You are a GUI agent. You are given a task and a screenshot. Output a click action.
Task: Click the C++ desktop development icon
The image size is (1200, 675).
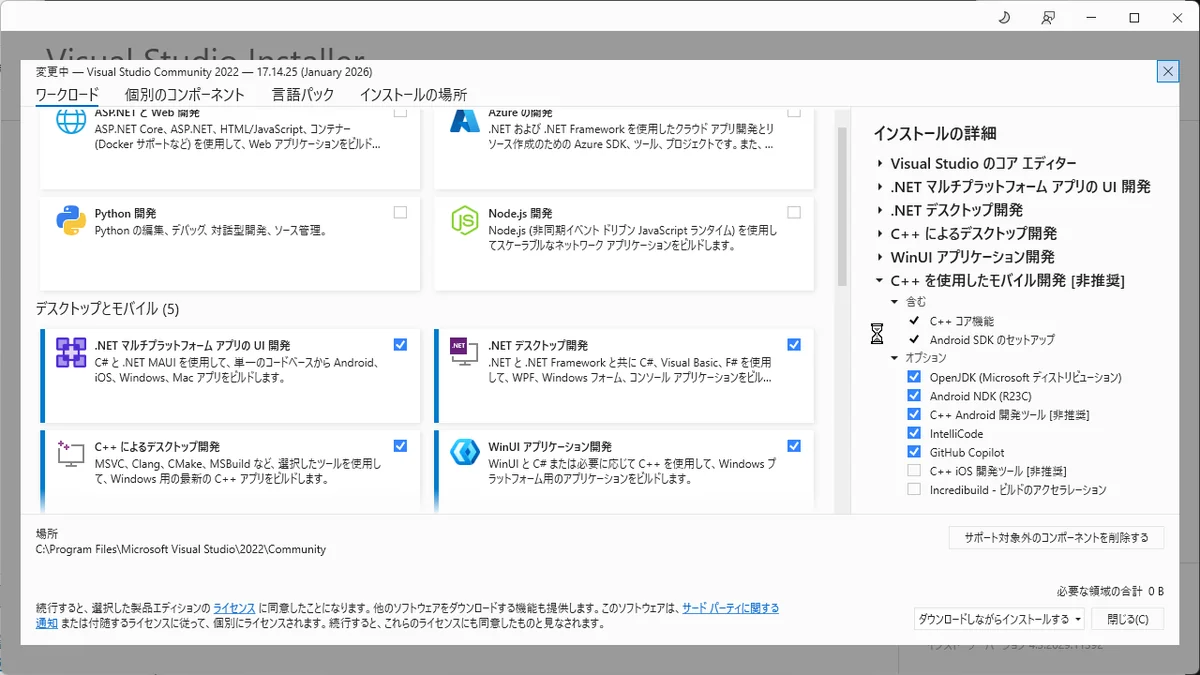[x=71, y=455]
